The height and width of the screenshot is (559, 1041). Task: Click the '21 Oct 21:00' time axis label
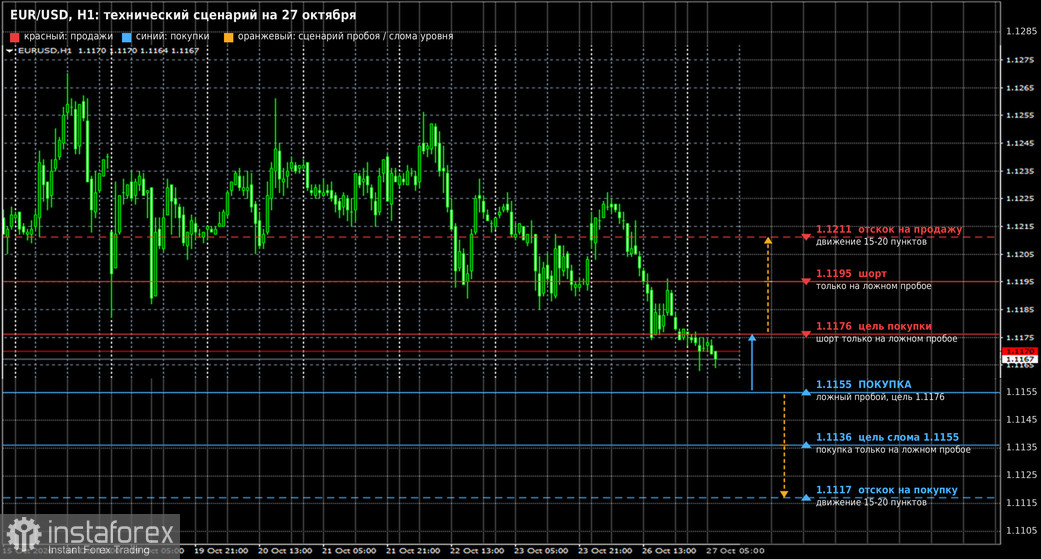tap(413, 551)
